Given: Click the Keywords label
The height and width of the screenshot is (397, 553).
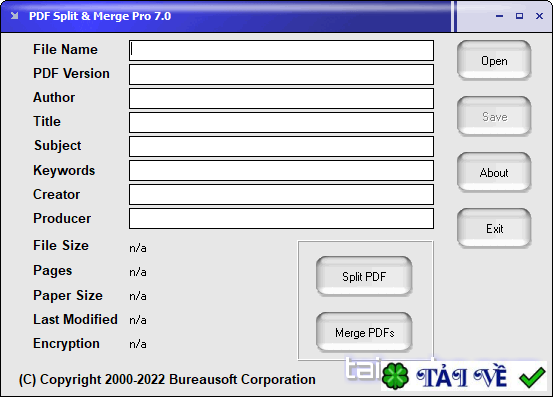Looking at the screenshot, I should 64,171.
